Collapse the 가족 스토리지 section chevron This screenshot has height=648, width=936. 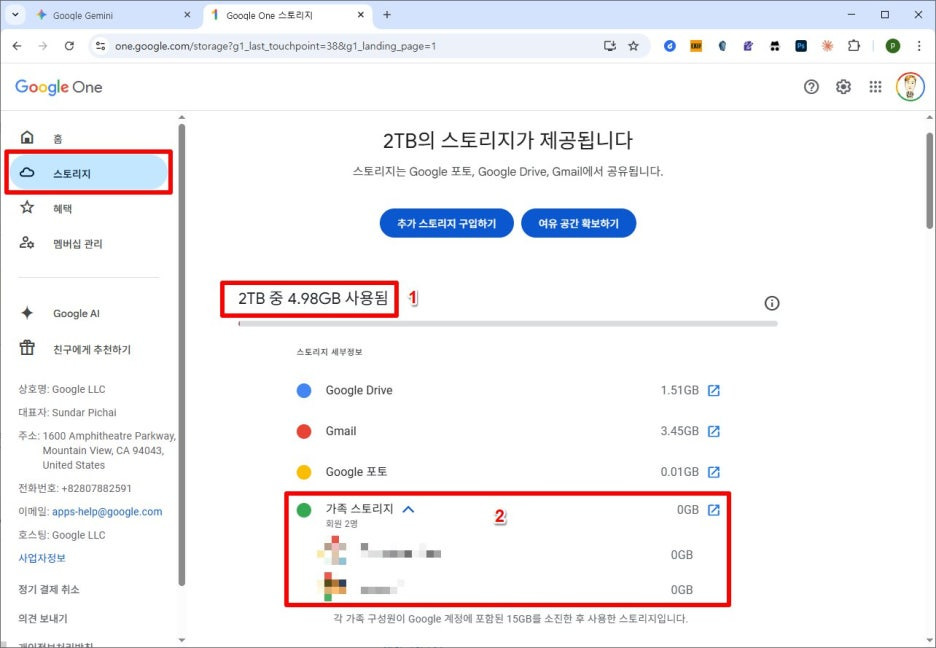pos(408,509)
